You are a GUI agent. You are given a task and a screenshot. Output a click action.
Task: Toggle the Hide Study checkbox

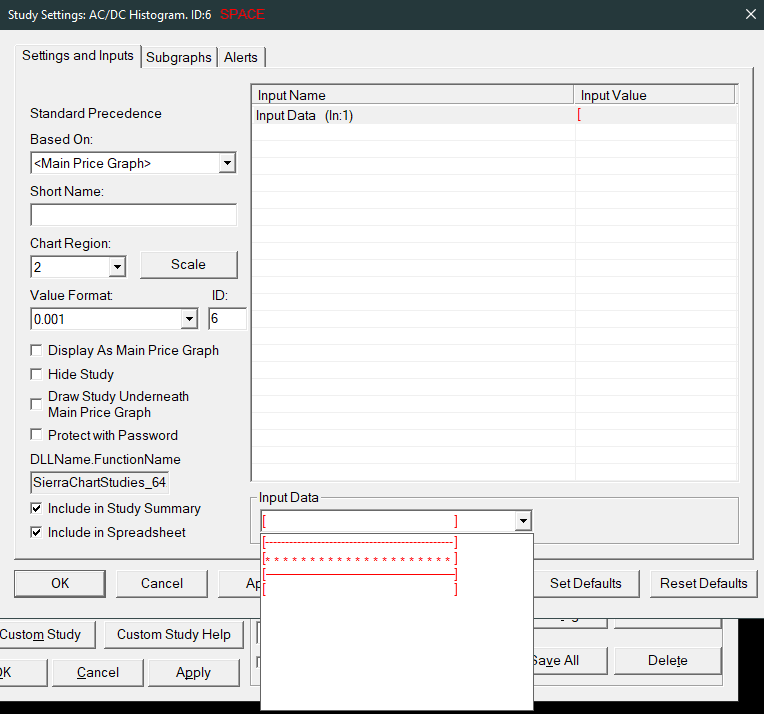click(x=37, y=374)
